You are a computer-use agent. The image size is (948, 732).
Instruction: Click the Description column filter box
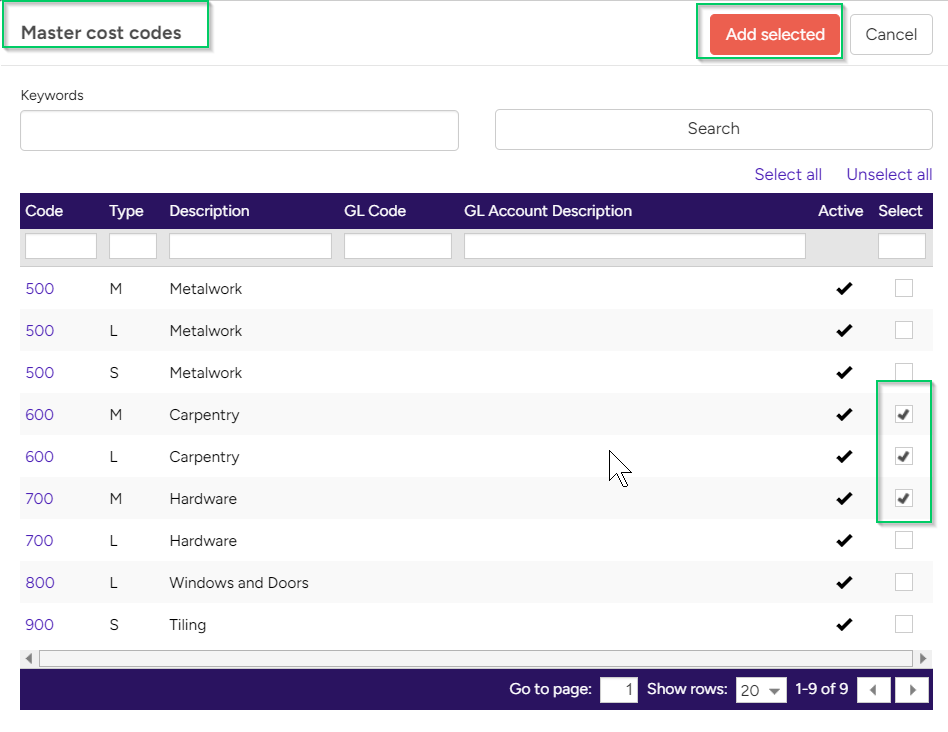pyautogui.click(x=250, y=246)
